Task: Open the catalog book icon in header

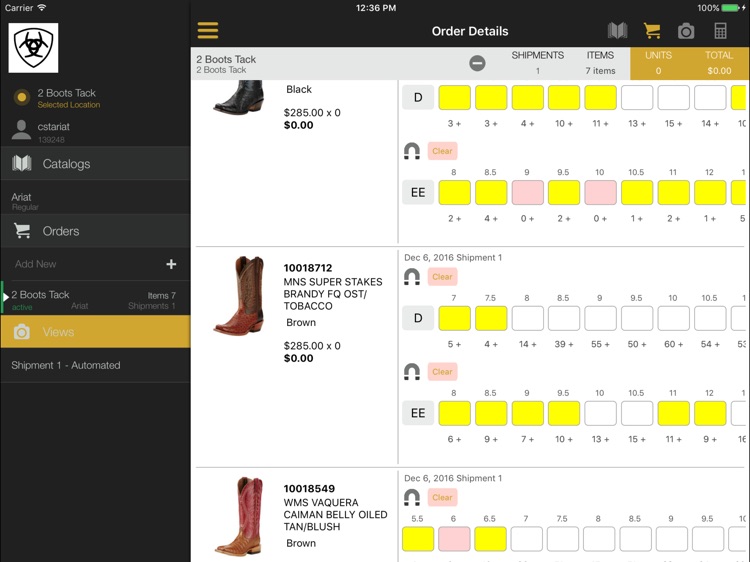Action: 617,31
